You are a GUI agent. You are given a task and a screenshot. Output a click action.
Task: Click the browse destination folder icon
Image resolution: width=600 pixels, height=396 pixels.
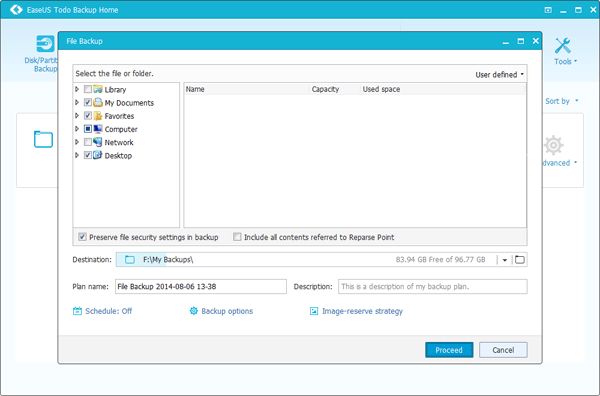click(x=520, y=260)
